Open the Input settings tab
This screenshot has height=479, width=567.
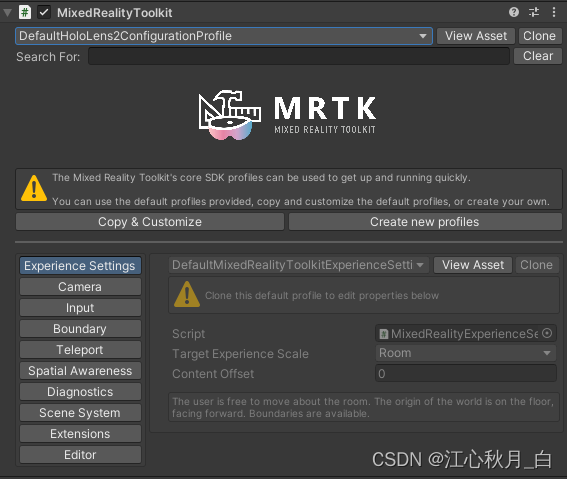tap(80, 308)
